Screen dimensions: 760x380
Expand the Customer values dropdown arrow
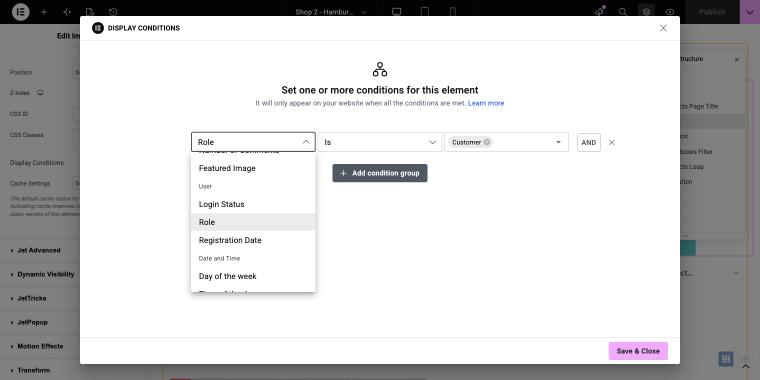[558, 142]
